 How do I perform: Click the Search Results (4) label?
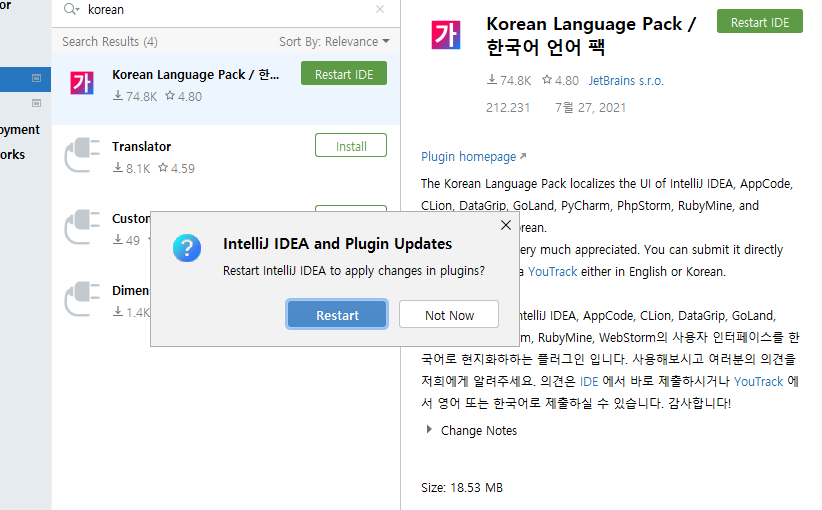pyautogui.click(x=110, y=41)
